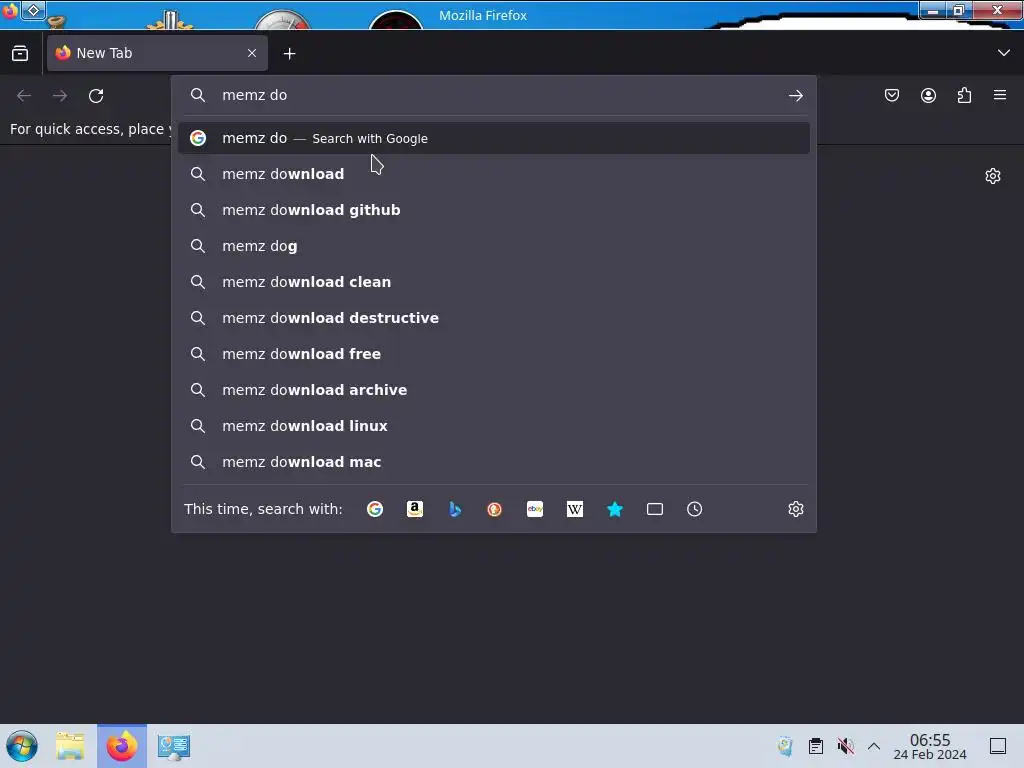
Task: Select 'memz do — Search with Google' suggestion
Action: 494,138
